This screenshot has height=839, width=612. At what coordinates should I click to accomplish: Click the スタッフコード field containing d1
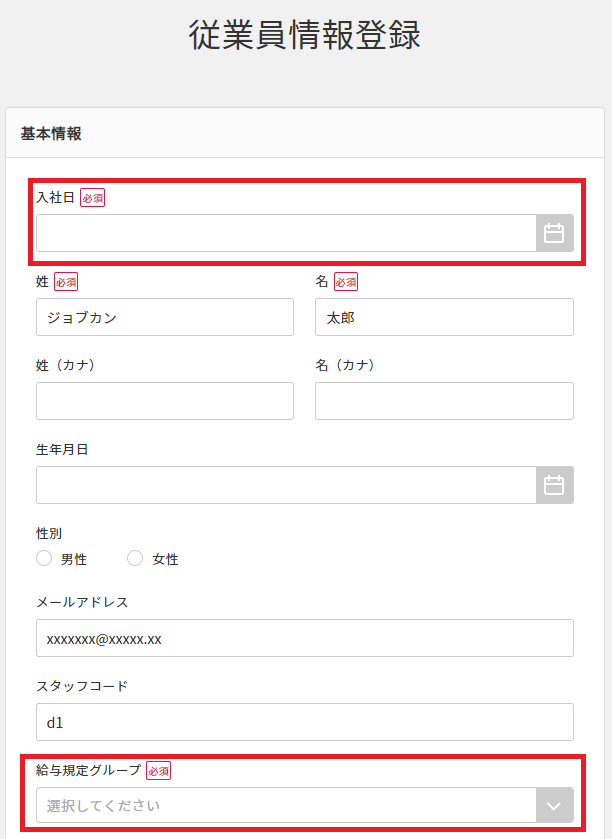tap(305, 722)
